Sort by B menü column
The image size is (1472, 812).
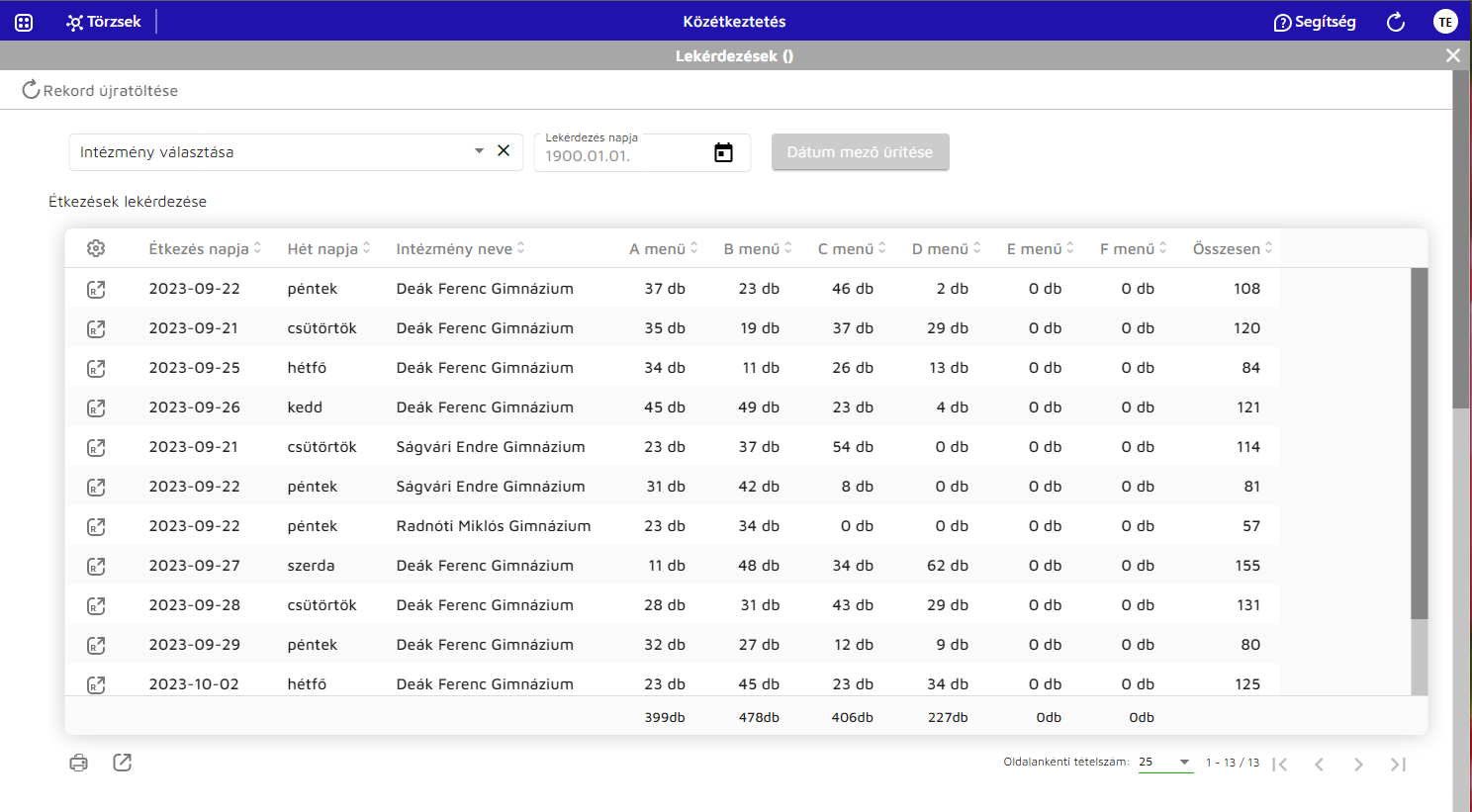point(757,248)
